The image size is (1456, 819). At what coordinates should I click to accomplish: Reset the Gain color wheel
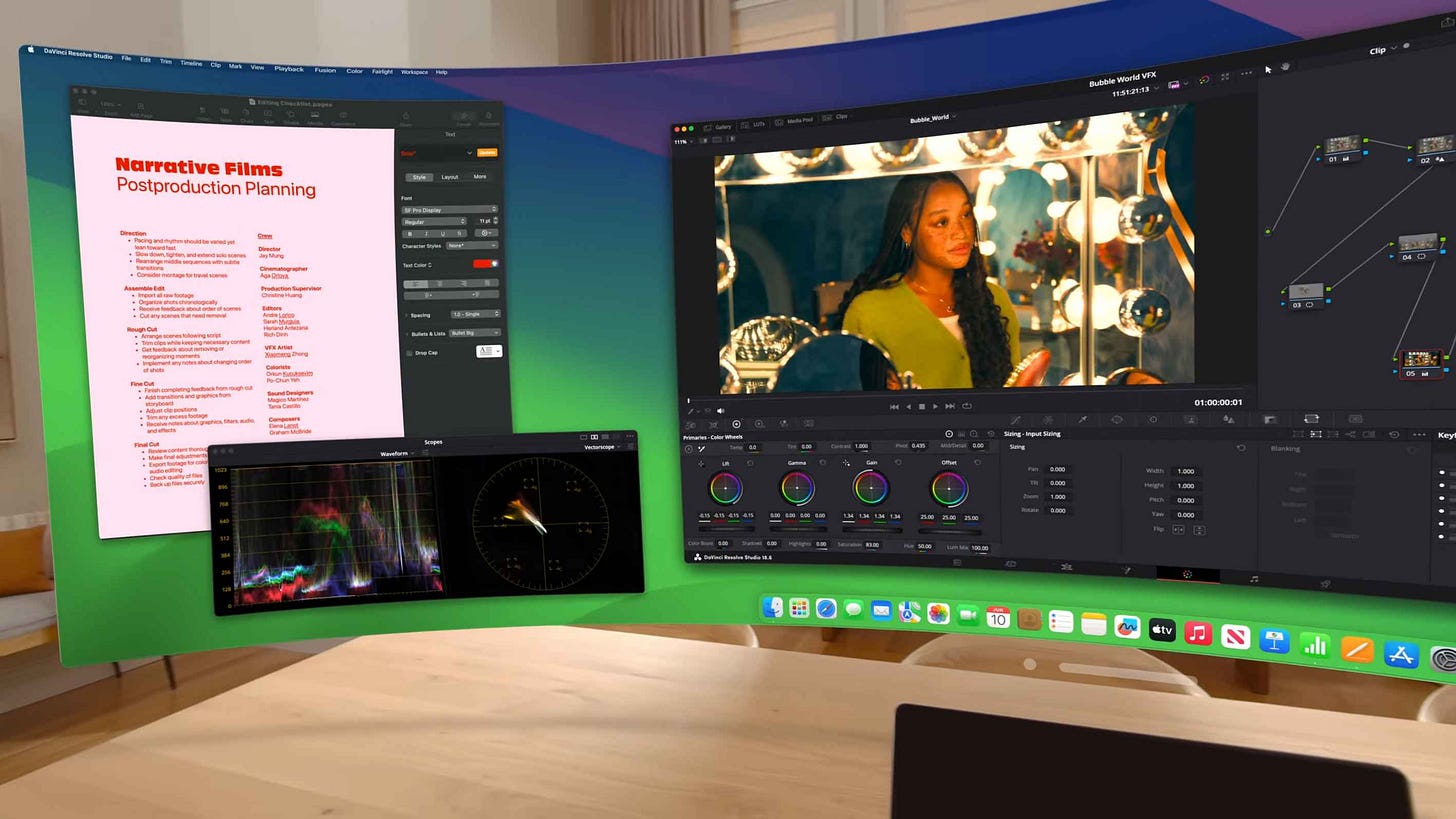pos(898,463)
